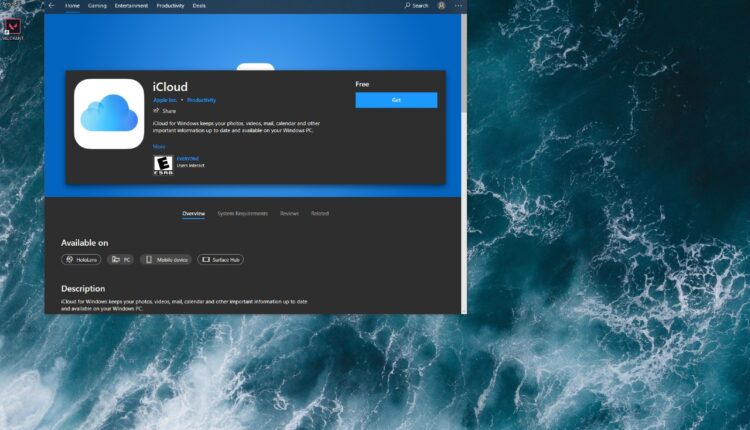Click the Search magnifier in Store header
Image resolution: width=750 pixels, height=430 pixels.
[x=417, y=5]
